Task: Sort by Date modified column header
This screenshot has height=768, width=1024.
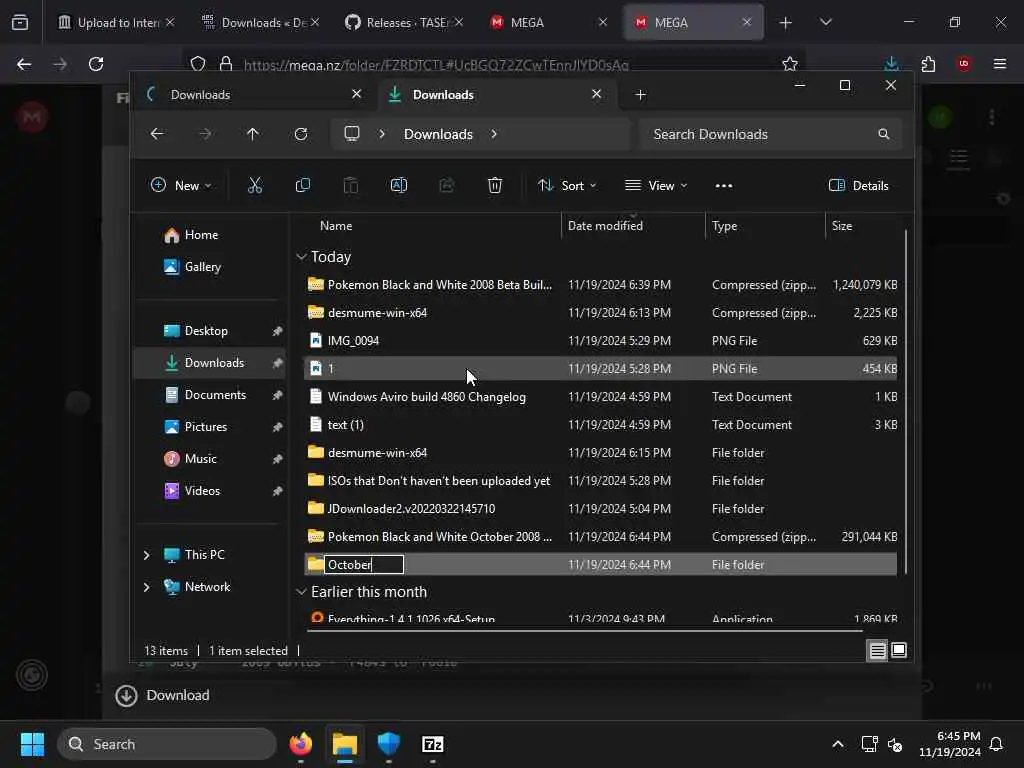Action: [x=605, y=226]
